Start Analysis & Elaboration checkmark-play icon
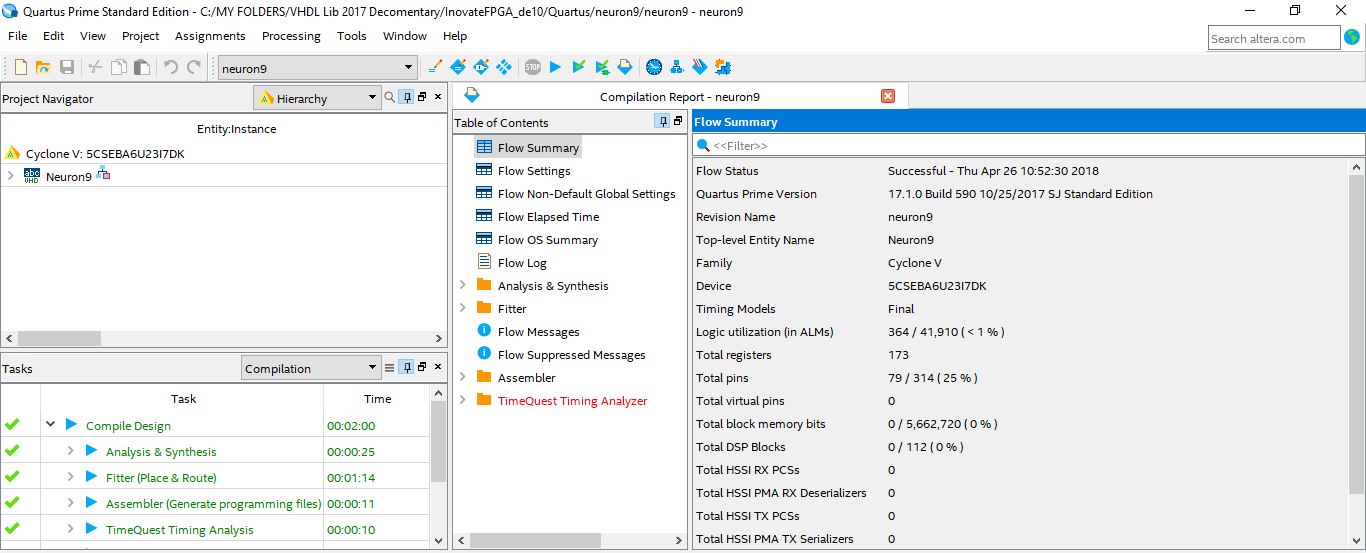This screenshot has width=1366, height=553. point(579,67)
